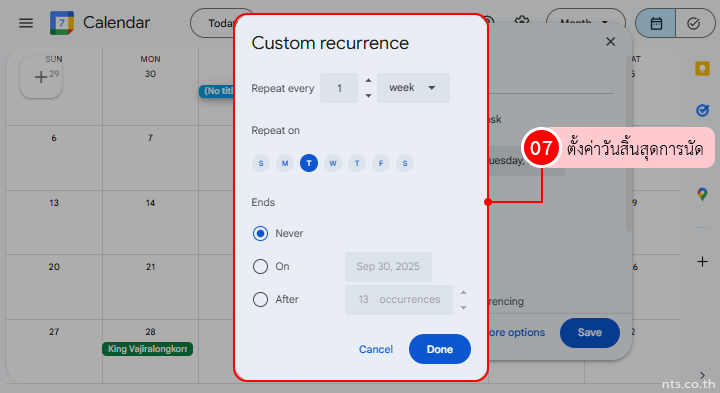Hide the side panel chevron
The height and width of the screenshot is (393, 720).
pyautogui.click(x=702, y=375)
